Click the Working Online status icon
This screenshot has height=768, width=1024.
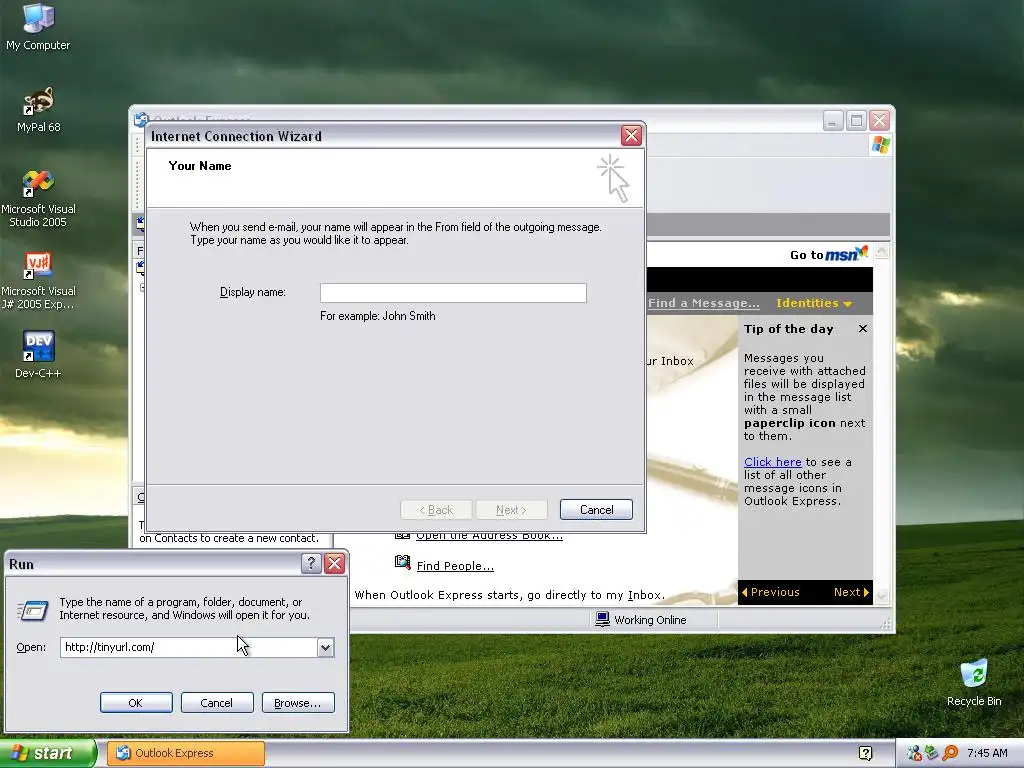pyautogui.click(x=602, y=619)
